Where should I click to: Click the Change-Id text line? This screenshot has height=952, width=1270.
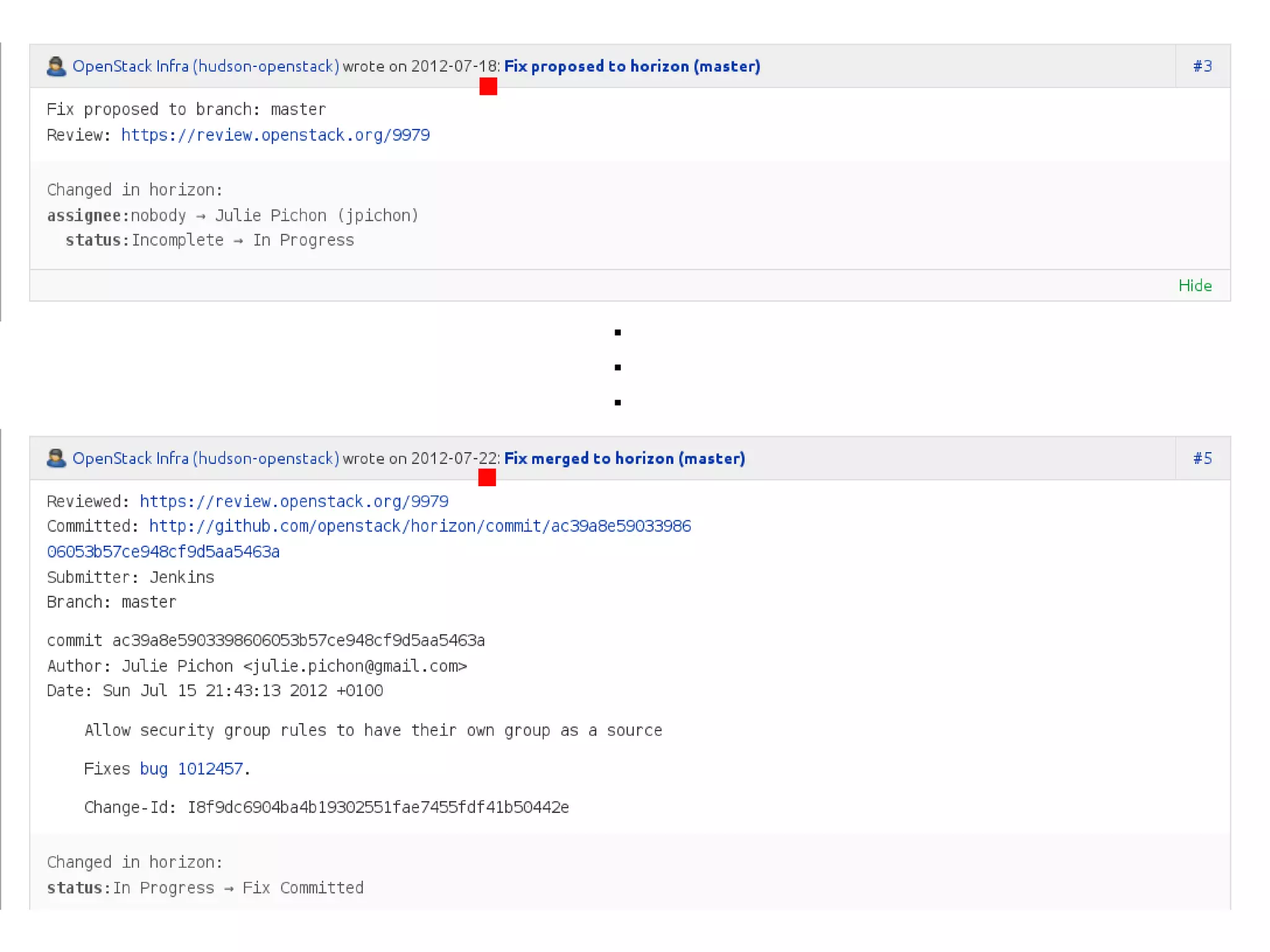(x=326, y=807)
